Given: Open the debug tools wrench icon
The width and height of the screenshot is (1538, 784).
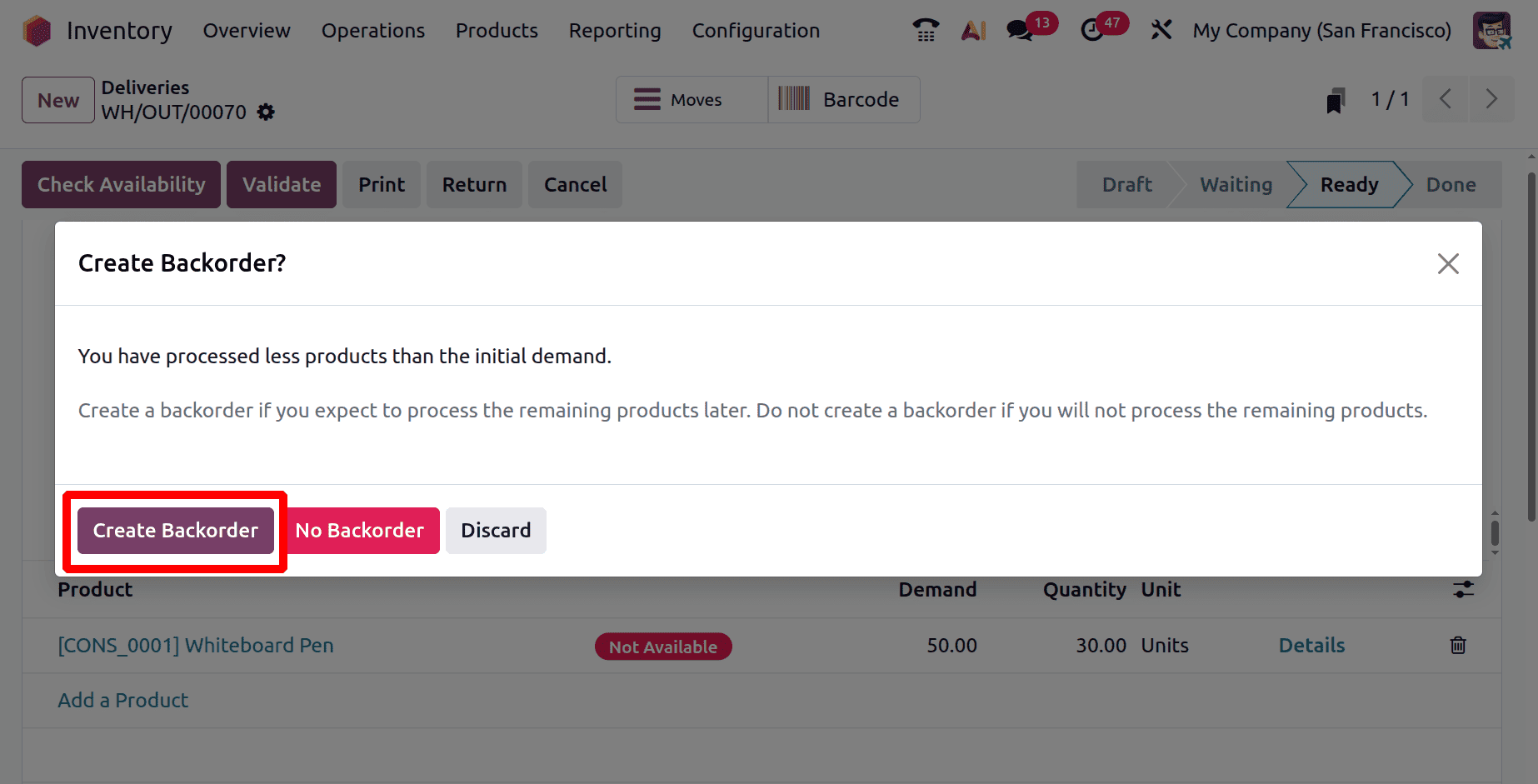Looking at the screenshot, I should pos(1161,31).
